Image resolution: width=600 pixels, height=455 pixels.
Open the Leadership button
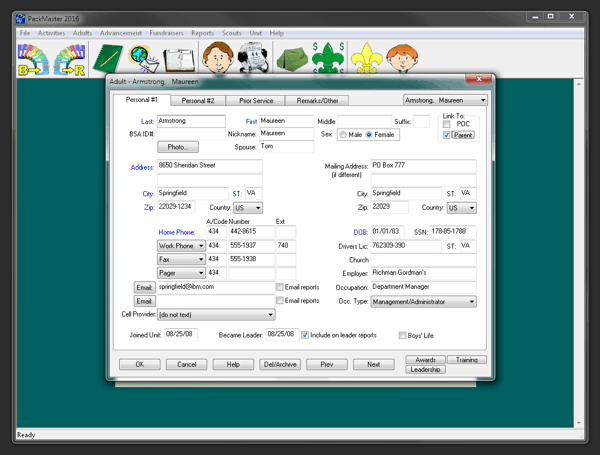coord(426,370)
